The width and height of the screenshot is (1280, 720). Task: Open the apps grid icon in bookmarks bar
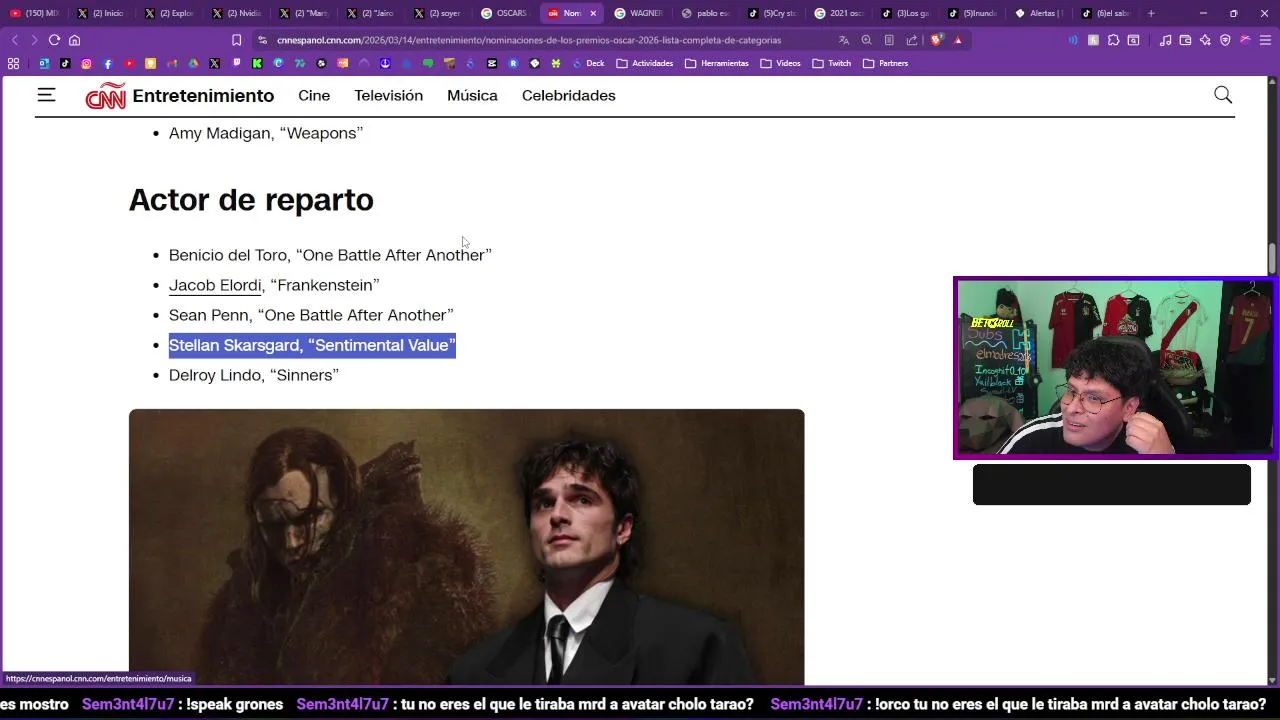[13, 63]
